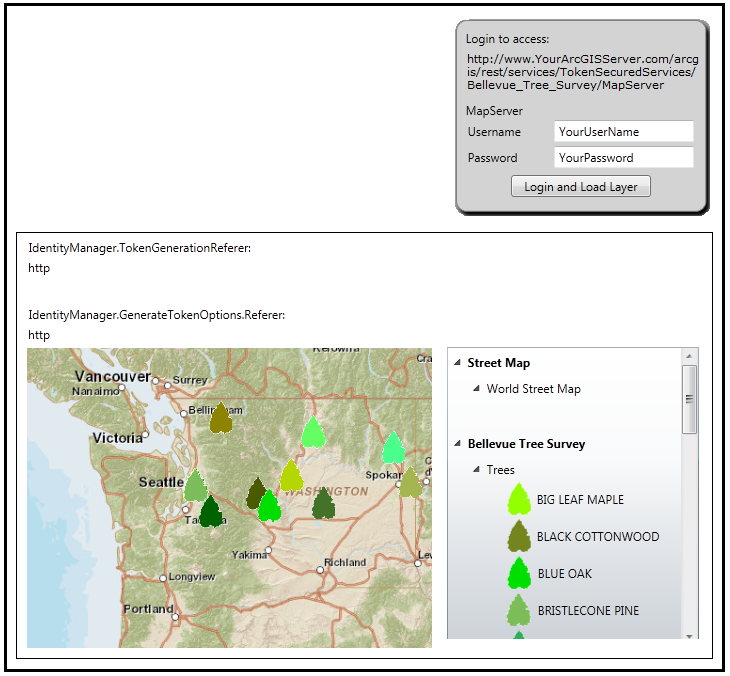Click the IdentityManager.TokenGenerationReferer label

click(x=140, y=248)
